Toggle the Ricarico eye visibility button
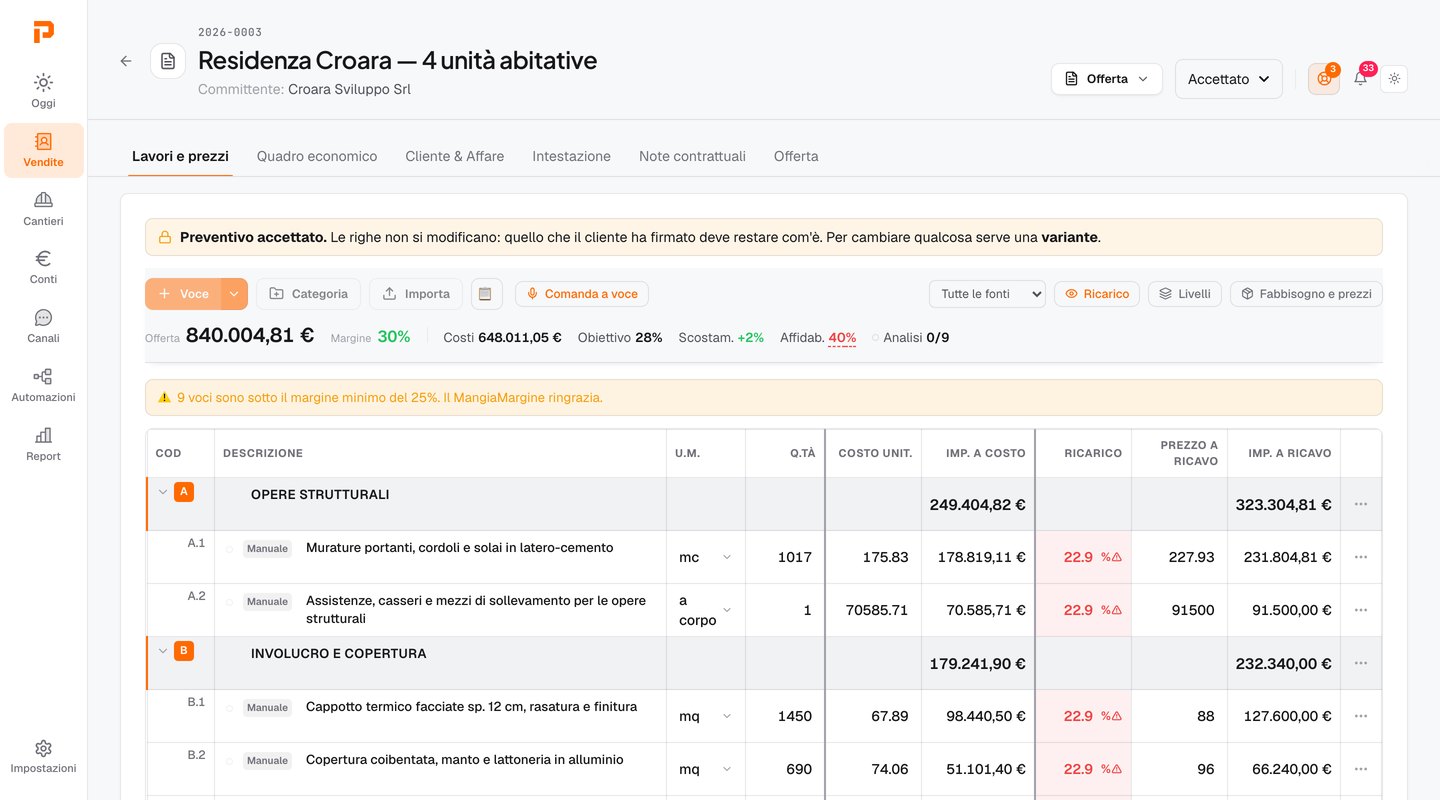 tap(1097, 294)
